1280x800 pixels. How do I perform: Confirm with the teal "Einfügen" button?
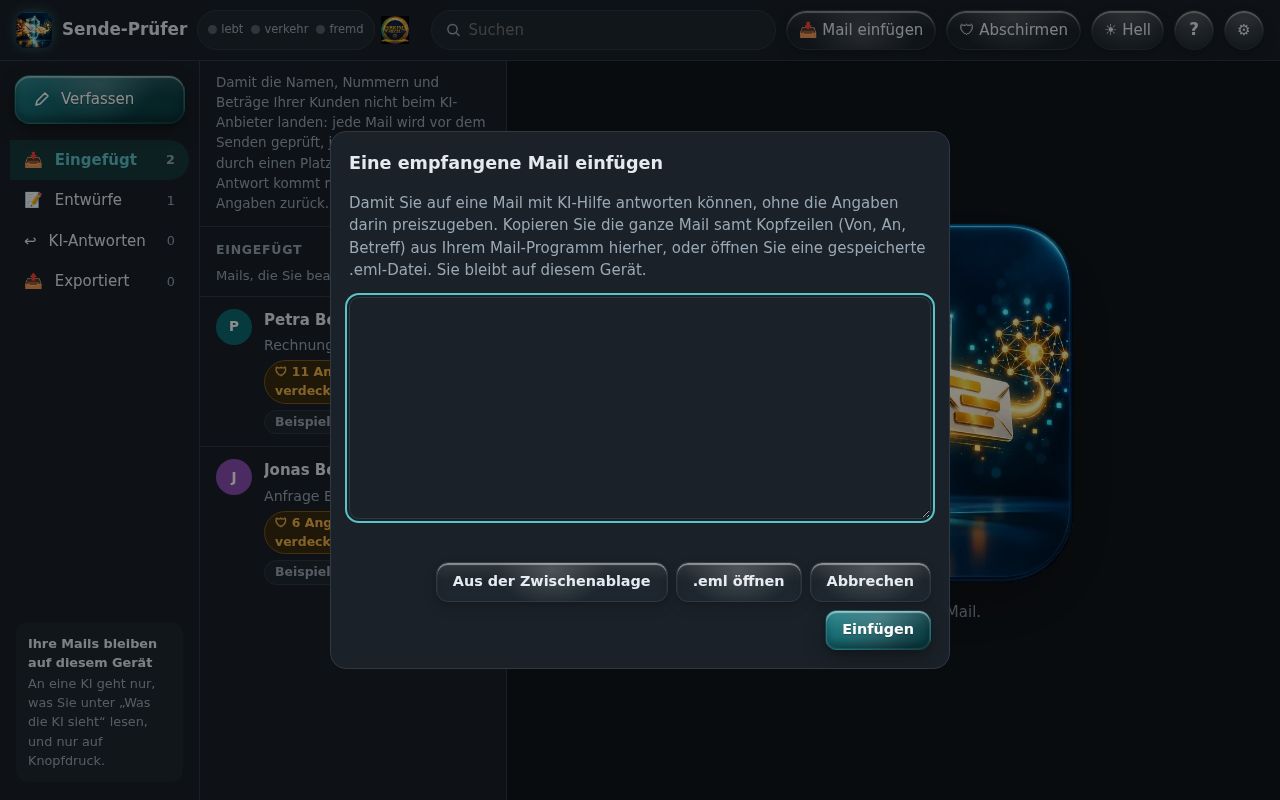(x=878, y=630)
